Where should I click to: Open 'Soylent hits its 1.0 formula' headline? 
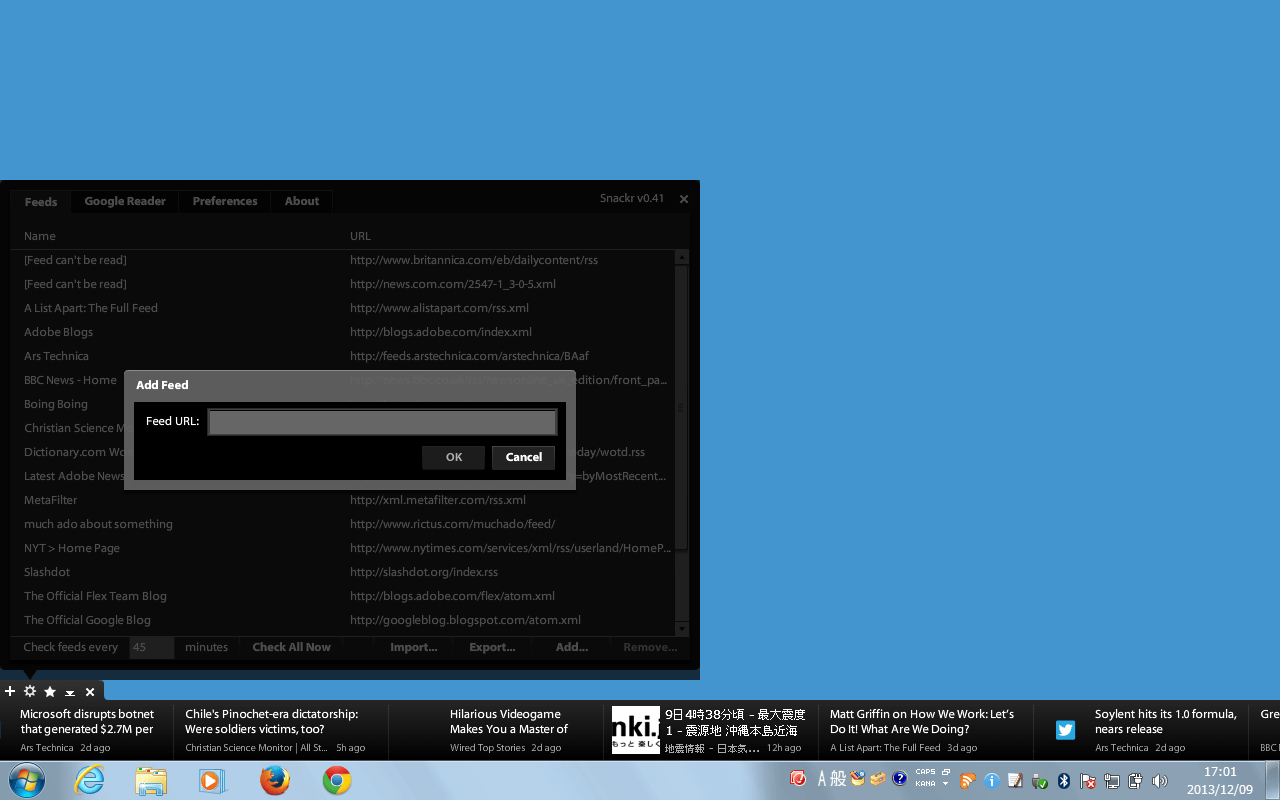(x=1166, y=722)
